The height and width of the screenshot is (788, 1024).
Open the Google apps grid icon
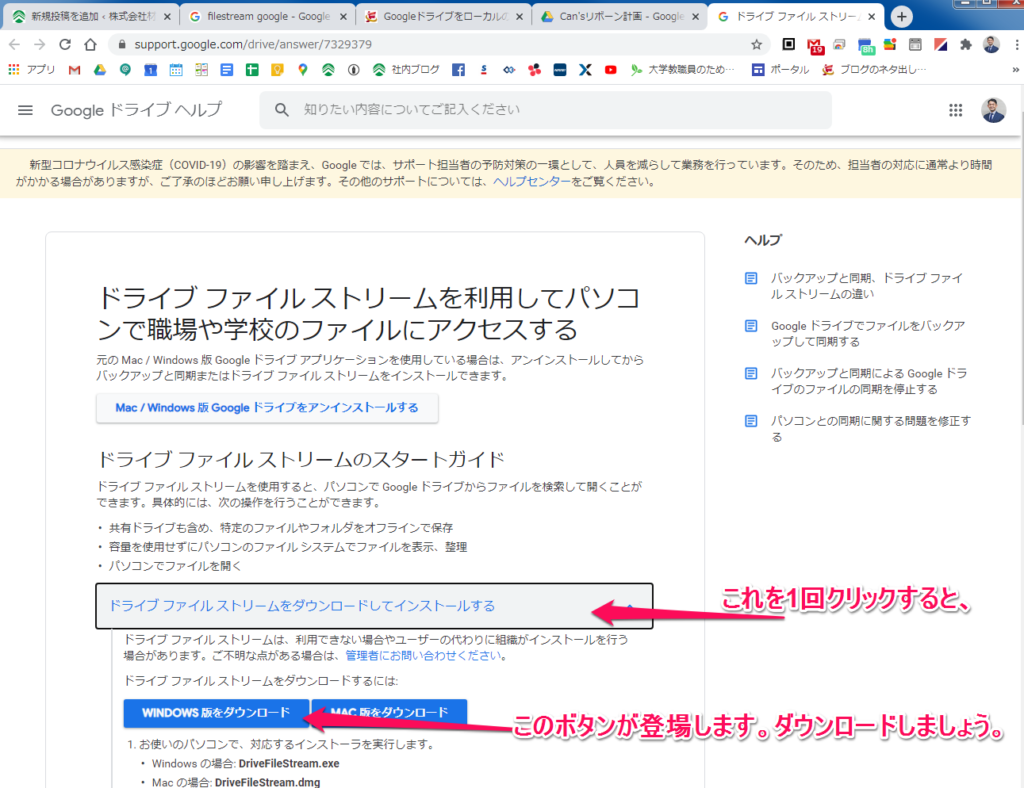[x=955, y=110]
